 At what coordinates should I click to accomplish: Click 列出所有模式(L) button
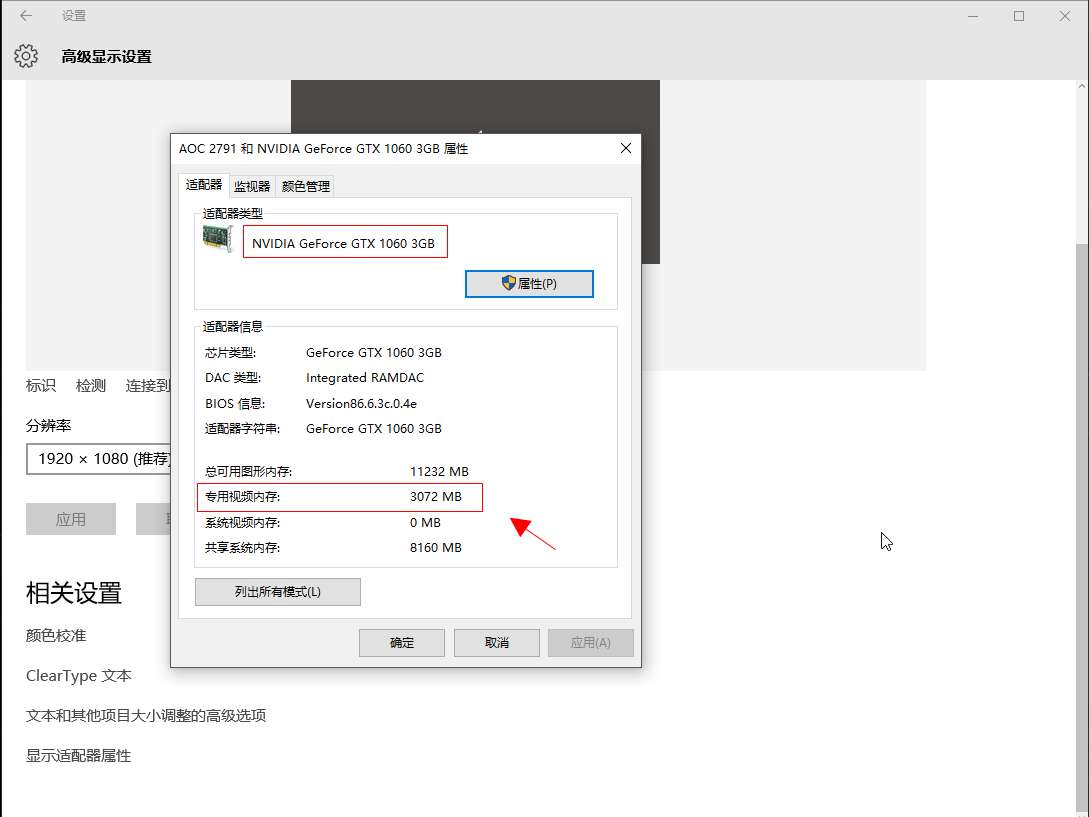point(278,592)
